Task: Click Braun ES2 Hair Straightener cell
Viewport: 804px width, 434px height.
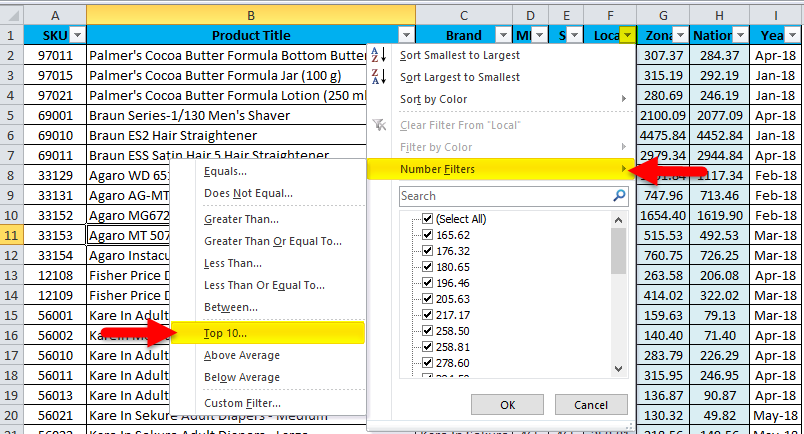Action: [x=227, y=135]
